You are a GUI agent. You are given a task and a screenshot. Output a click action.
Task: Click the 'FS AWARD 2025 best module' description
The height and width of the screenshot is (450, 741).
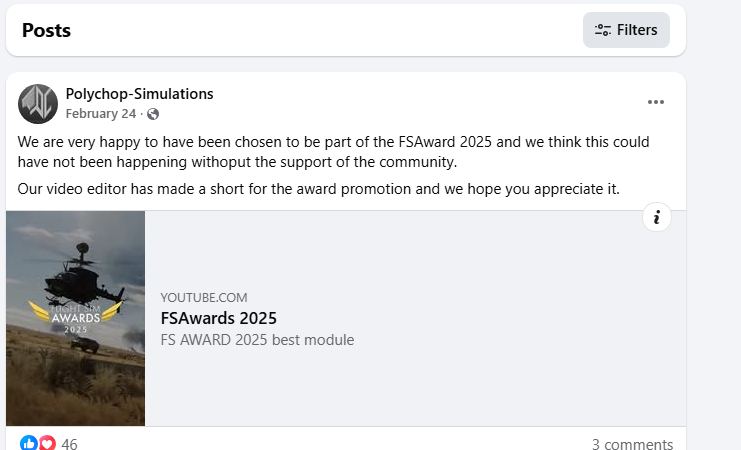click(257, 340)
